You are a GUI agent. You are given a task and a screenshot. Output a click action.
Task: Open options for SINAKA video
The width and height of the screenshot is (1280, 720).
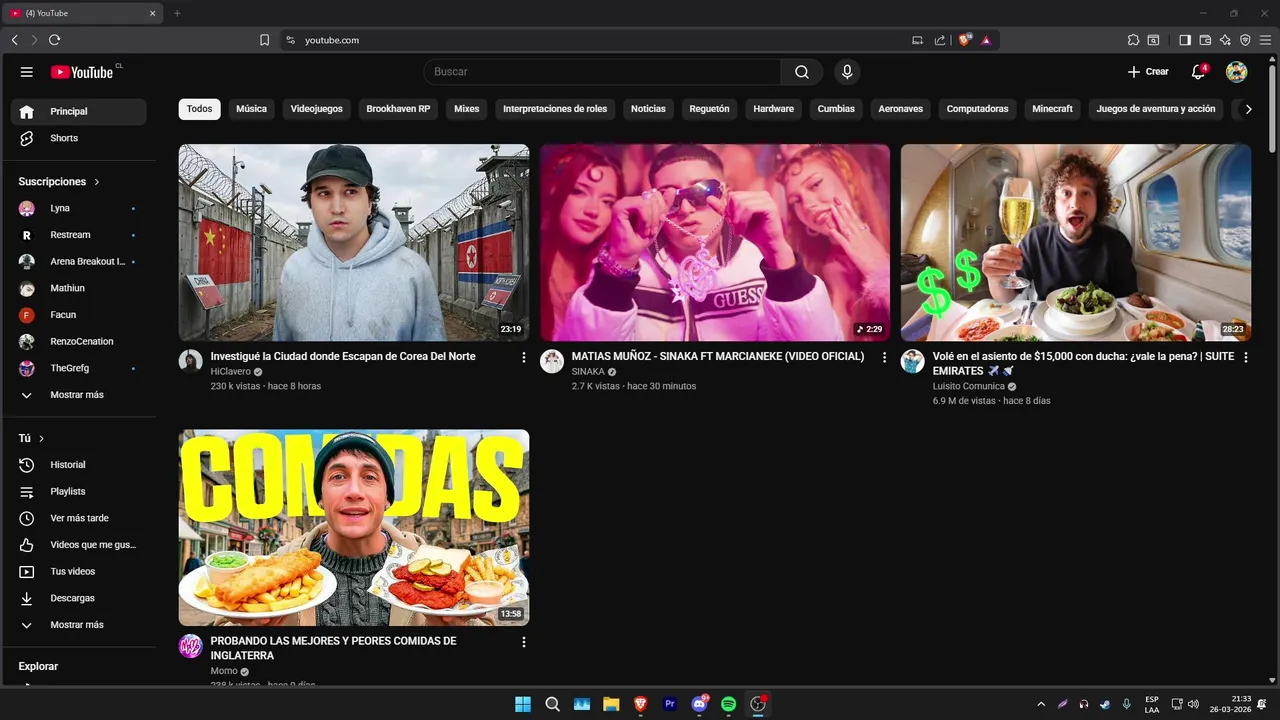[884, 357]
